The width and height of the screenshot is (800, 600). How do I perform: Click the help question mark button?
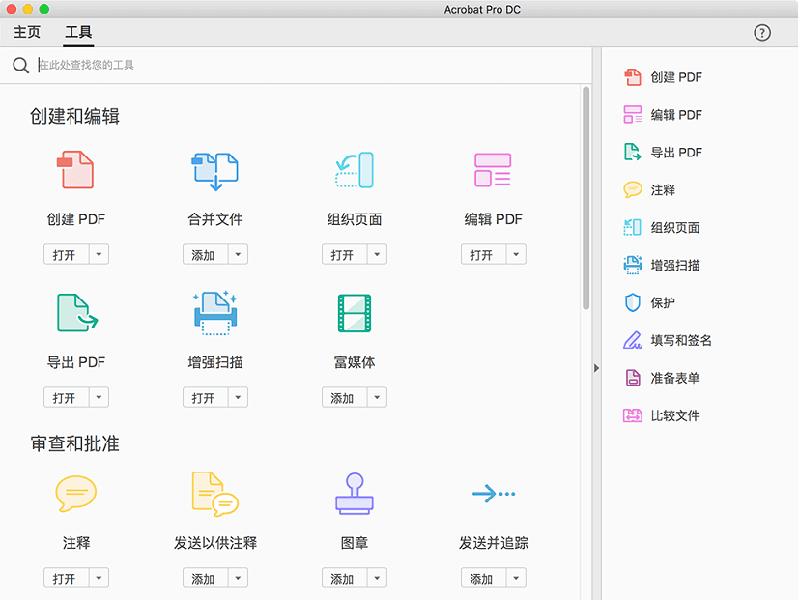[x=761, y=33]
